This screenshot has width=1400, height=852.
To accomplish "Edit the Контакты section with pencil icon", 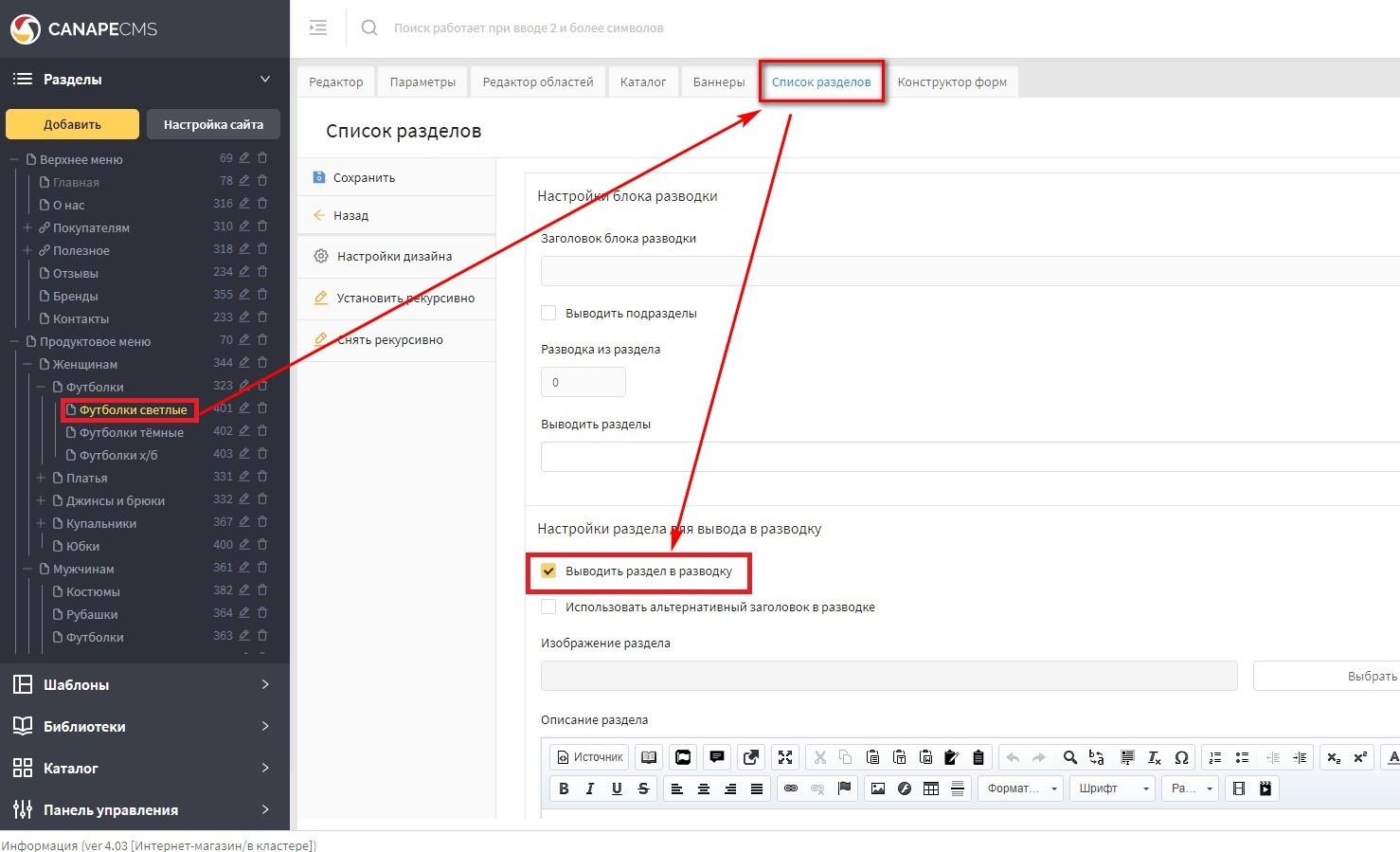I will (x=244, y=317).
